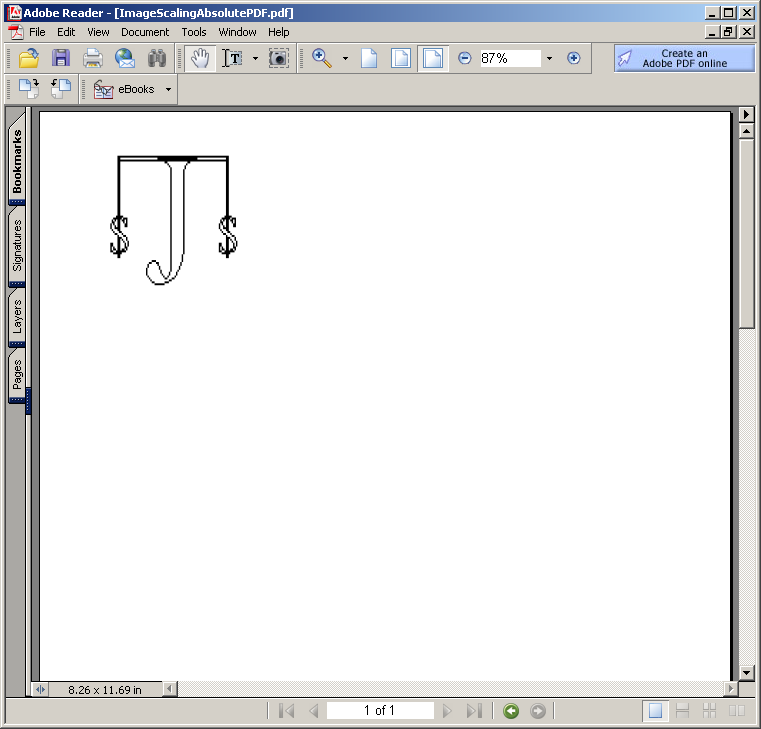Go forward to next view arrow

pyautogui.click(x=538, y=711)
